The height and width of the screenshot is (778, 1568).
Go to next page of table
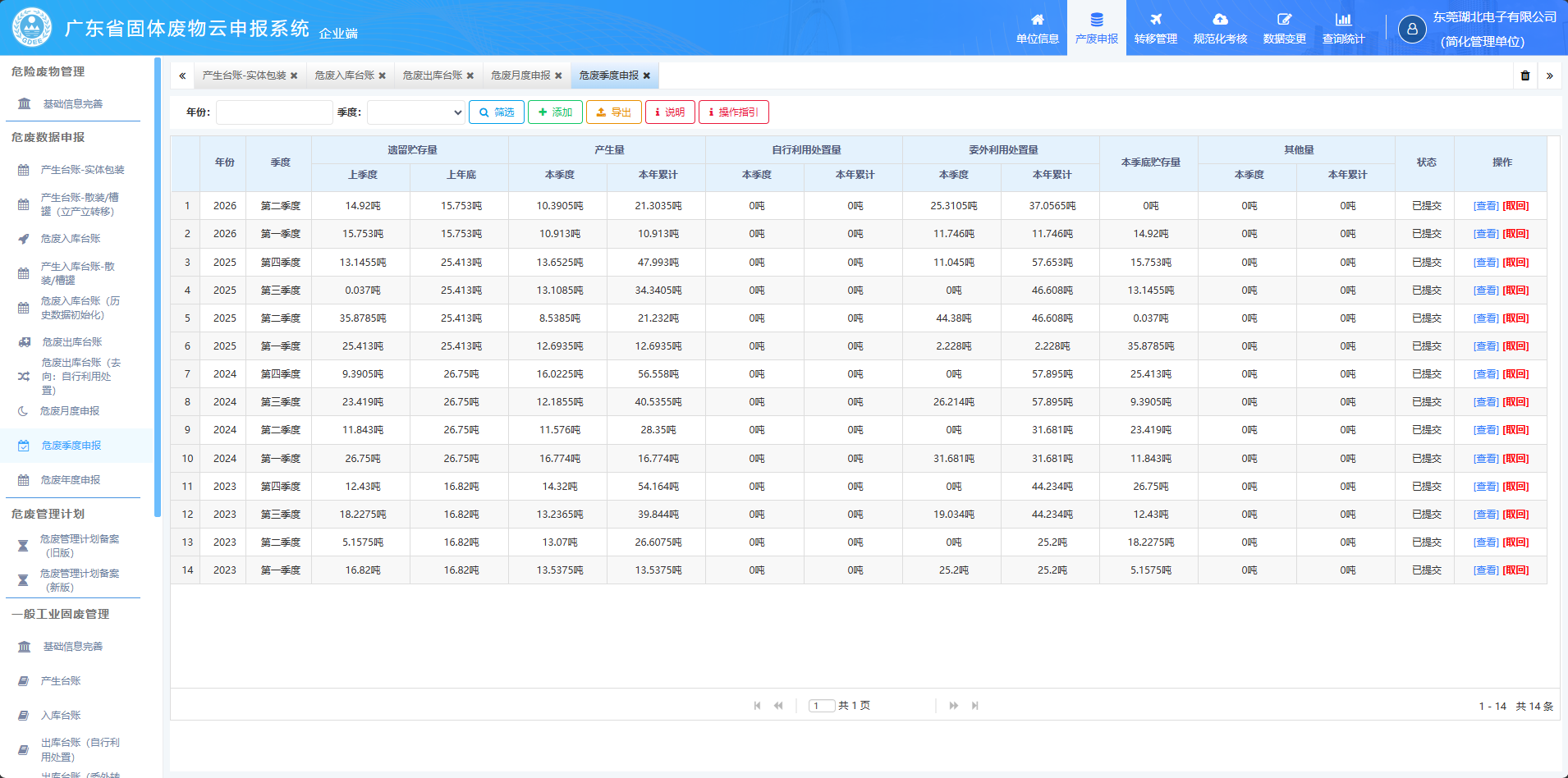pos(954,706)
